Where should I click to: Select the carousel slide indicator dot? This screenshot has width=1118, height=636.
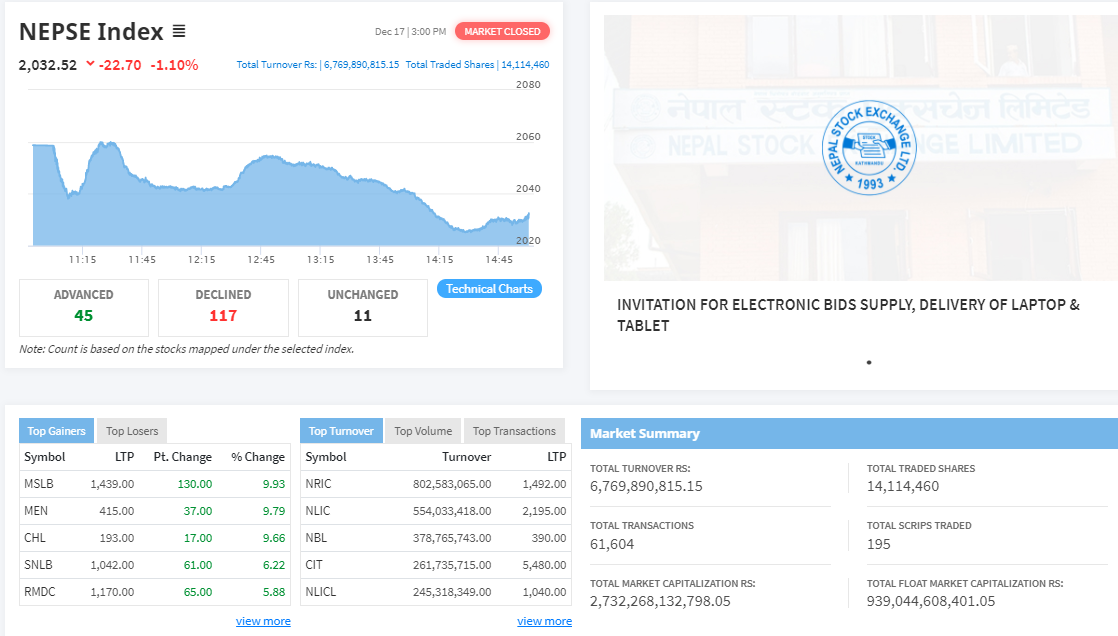pyautogui.click(x=868, y=362)
